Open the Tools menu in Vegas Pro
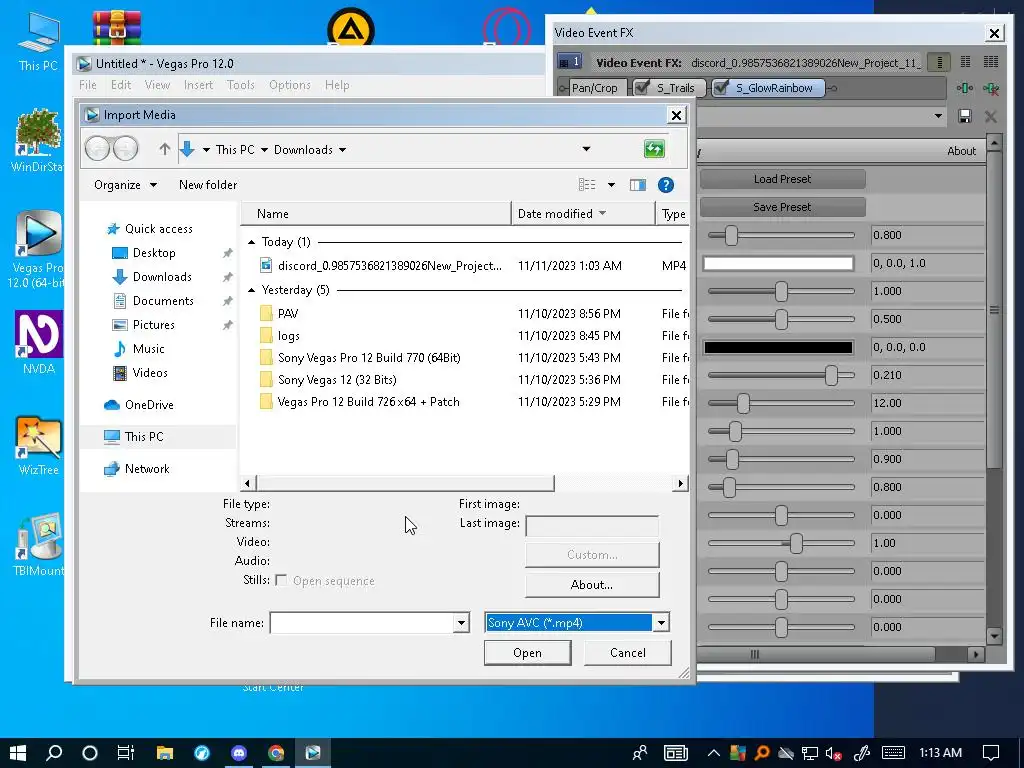1024x768 pixels. 240,85
